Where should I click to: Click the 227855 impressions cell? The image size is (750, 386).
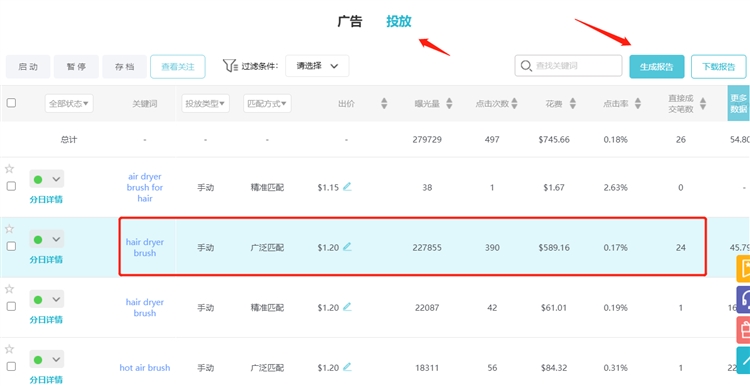click(x=427, y=248)
